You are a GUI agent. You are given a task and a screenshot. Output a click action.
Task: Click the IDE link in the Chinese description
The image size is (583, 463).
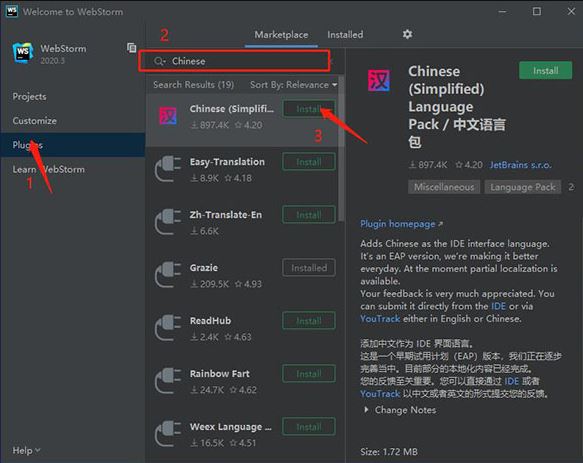(511, 381)
